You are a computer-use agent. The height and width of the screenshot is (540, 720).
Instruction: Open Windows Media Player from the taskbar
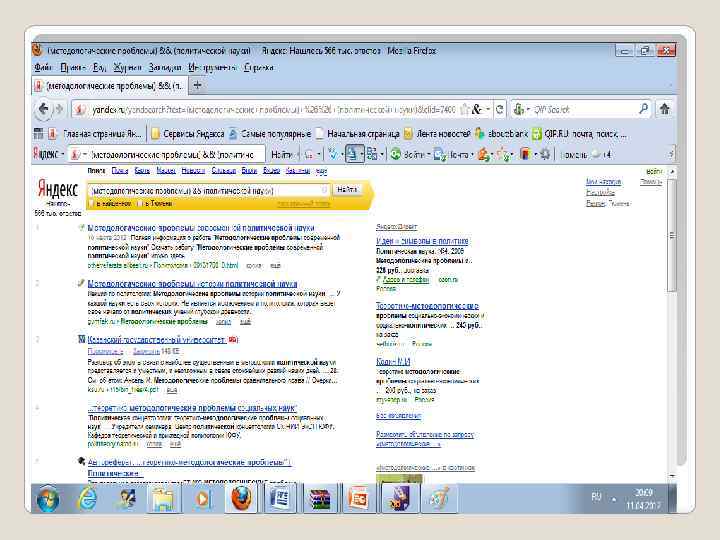click(202, 499)
